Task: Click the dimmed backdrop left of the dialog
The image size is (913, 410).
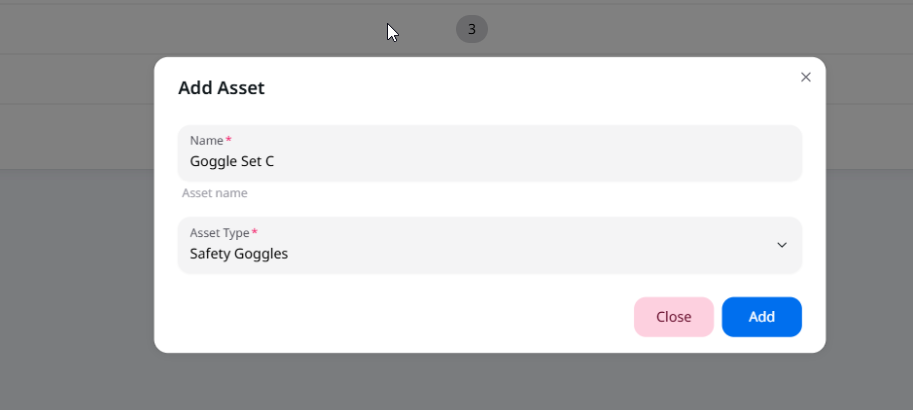Action: point(76,262)
